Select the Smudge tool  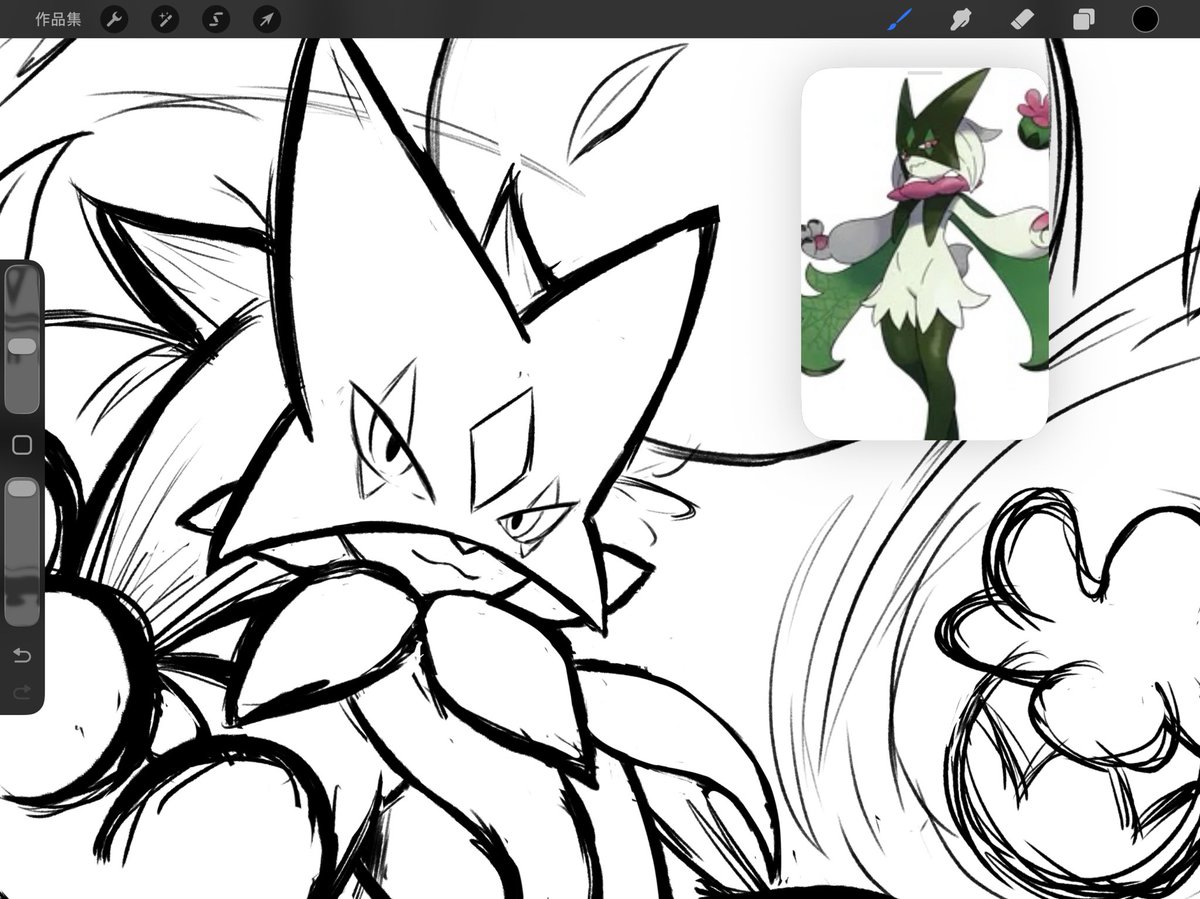click(961, 19)
